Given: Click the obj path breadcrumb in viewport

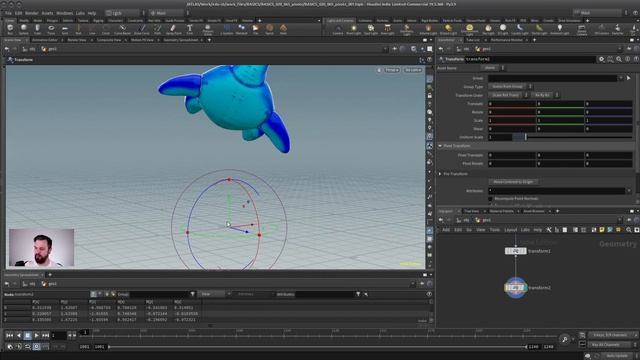Looking at the screenshot, I should pyautogui.click(x=29, y=49).
